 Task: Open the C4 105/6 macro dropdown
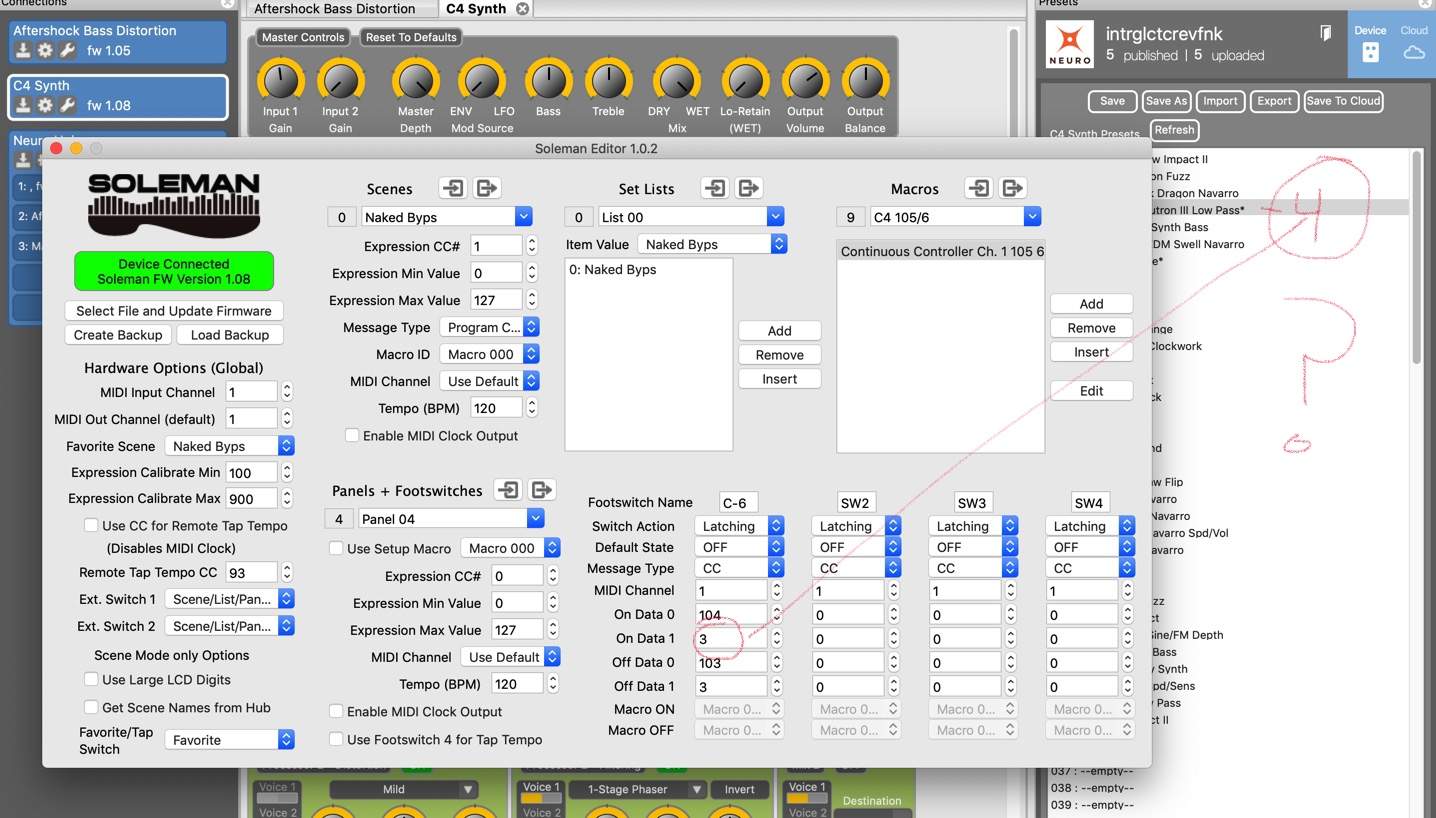(x=955, y=216)
